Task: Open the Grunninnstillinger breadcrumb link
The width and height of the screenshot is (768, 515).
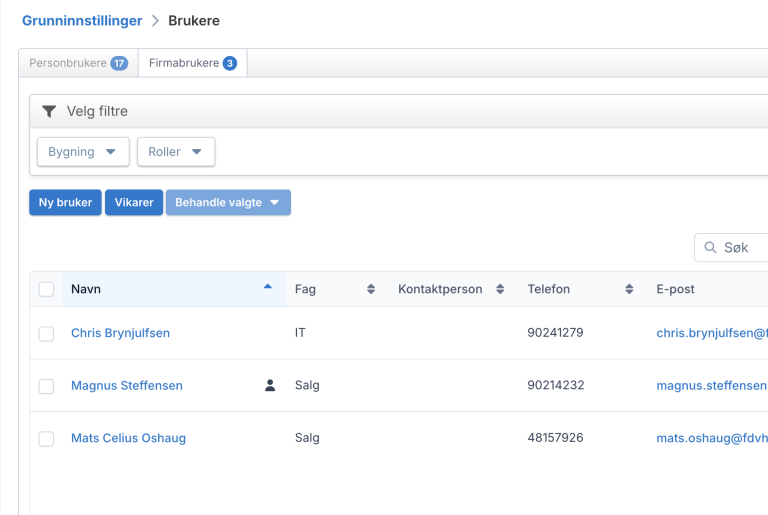Action: point(82,21)
